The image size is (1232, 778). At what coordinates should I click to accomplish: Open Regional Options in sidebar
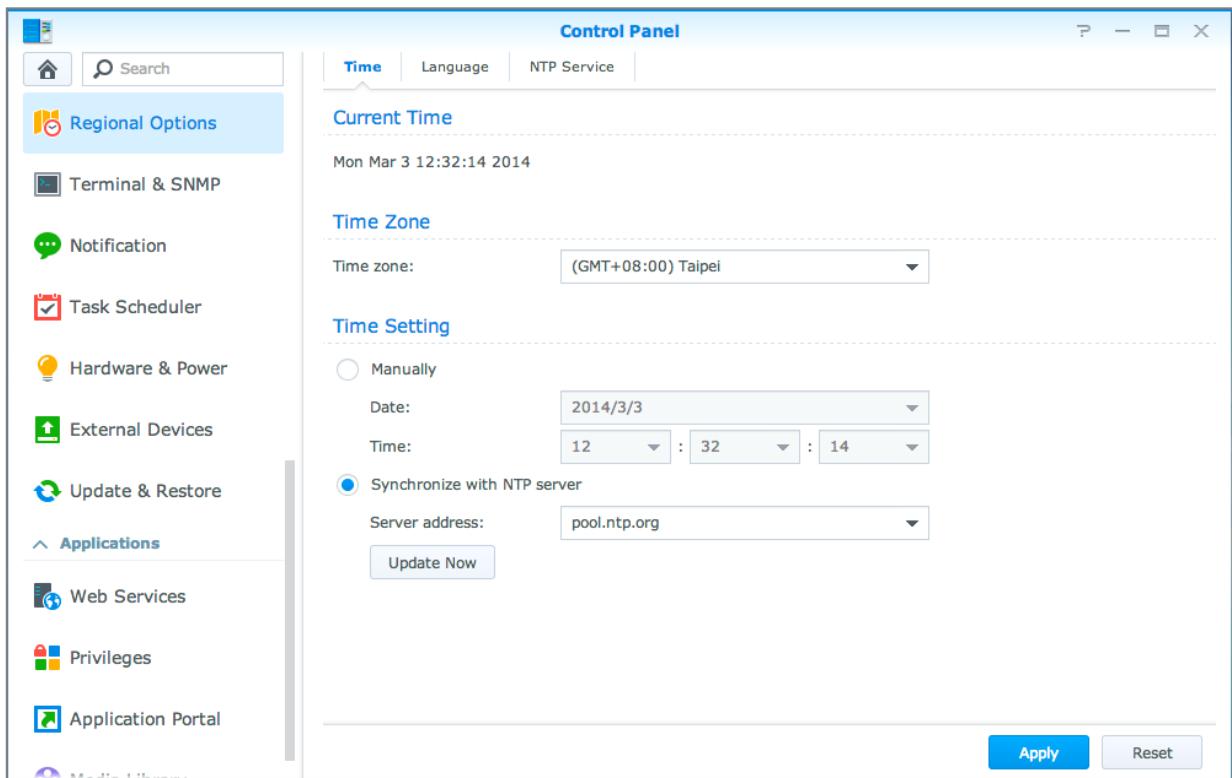coord(153,123)
